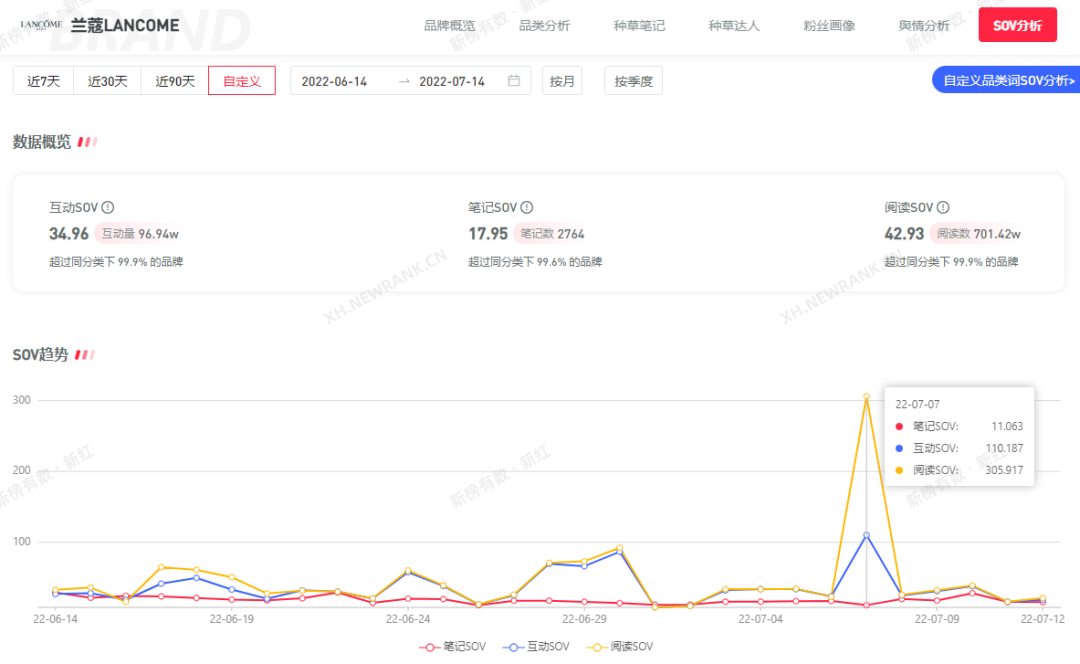
Task: Open the 种草达人 tab
Action: click(734, 25)
